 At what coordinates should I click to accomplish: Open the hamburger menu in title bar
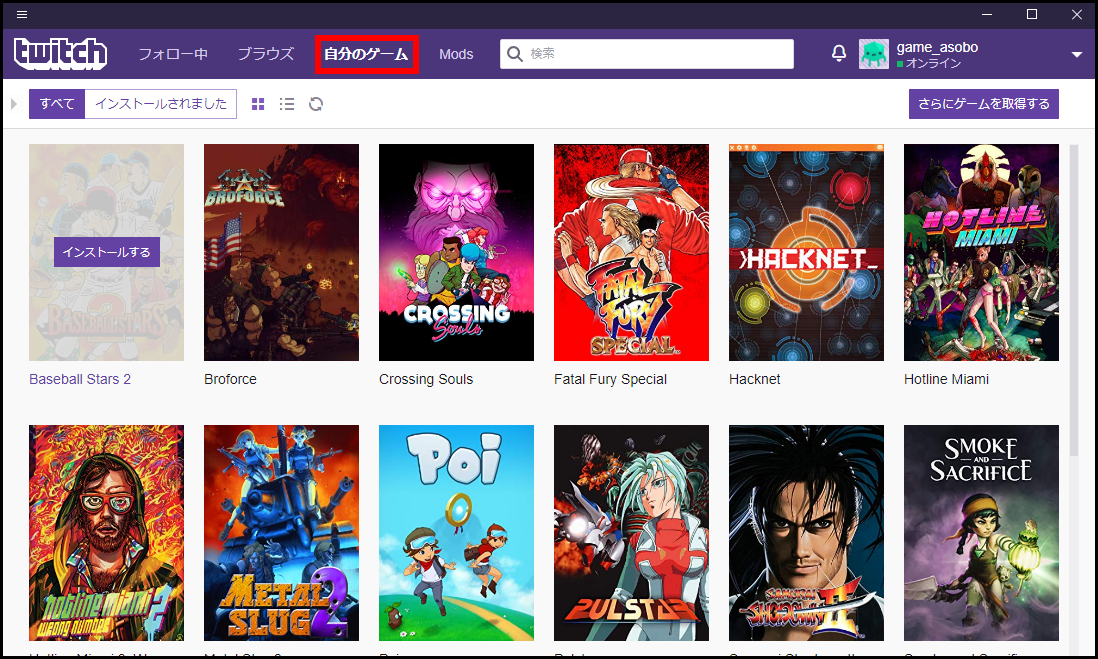click(22, 15)
